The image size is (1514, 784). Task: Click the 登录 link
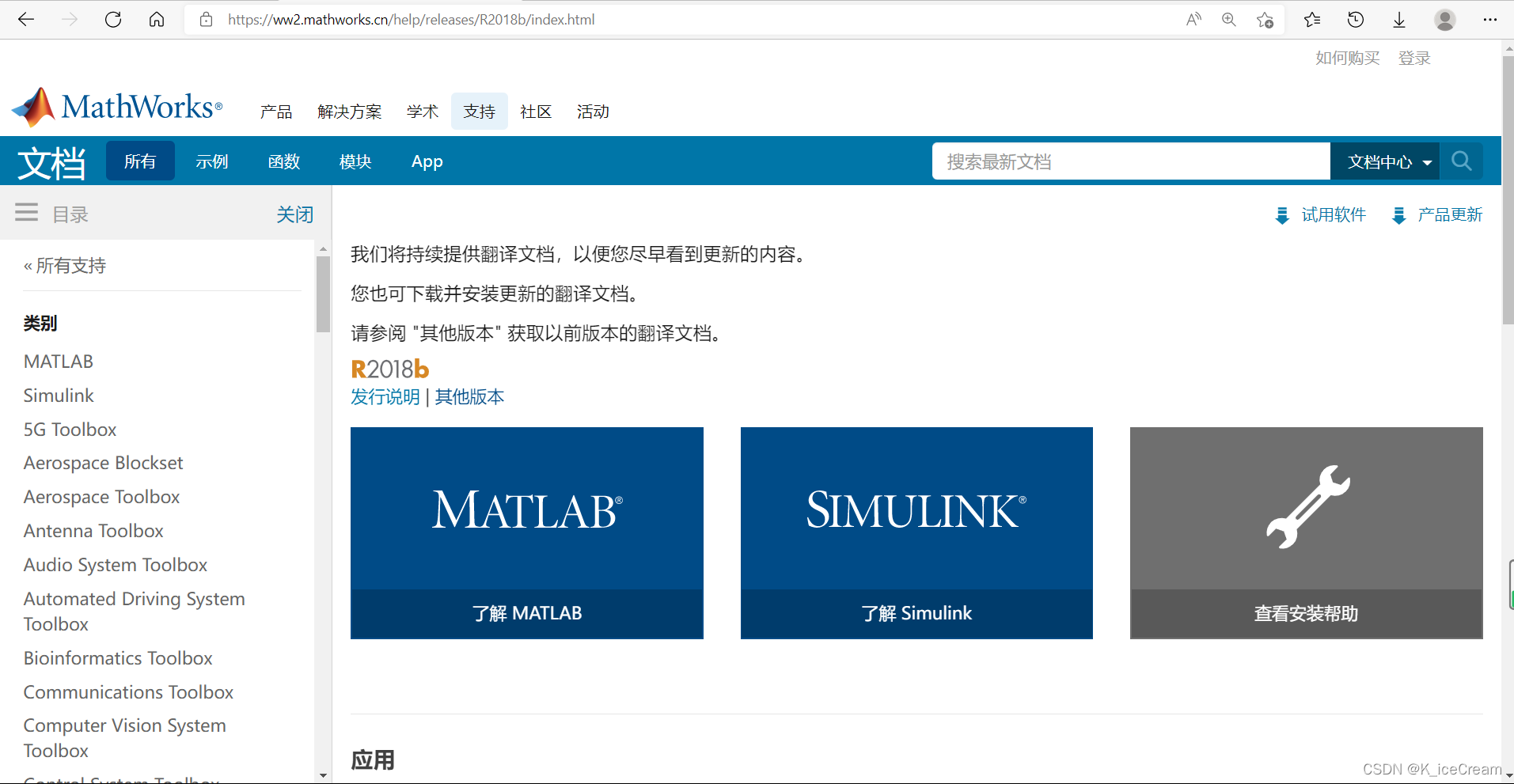1414,58
